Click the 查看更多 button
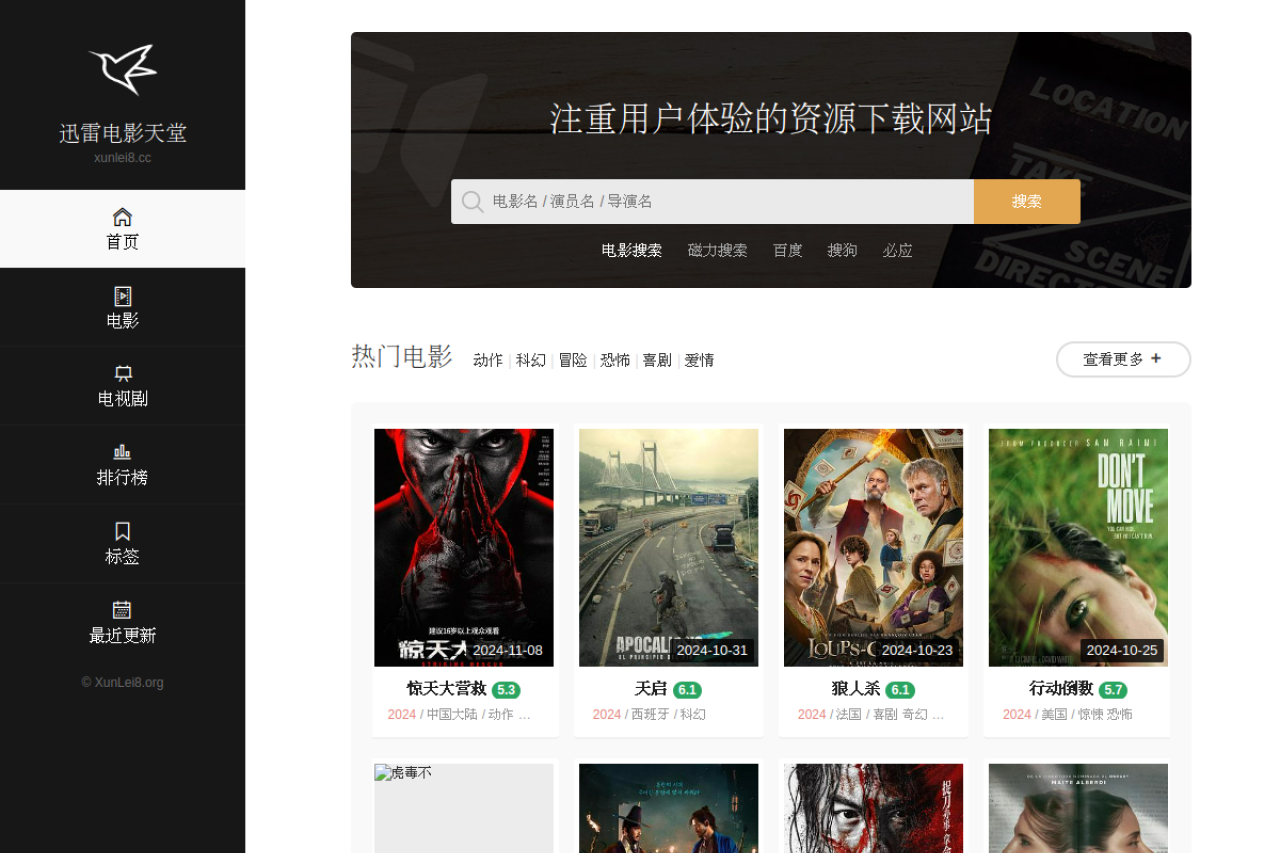This screenshot has width=1280, height=853. (x=1123, y=359)
